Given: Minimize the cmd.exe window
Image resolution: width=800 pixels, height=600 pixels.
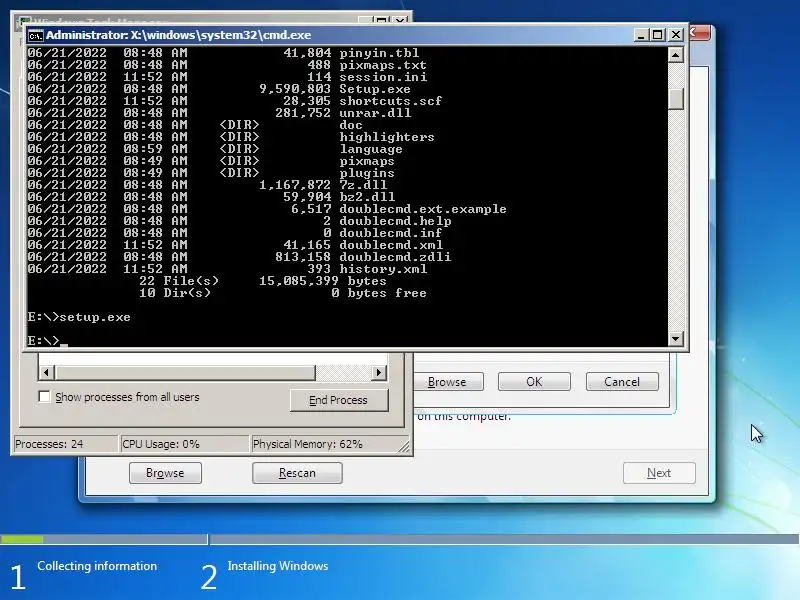Looking at the screenshot, I should click(641, 35).
